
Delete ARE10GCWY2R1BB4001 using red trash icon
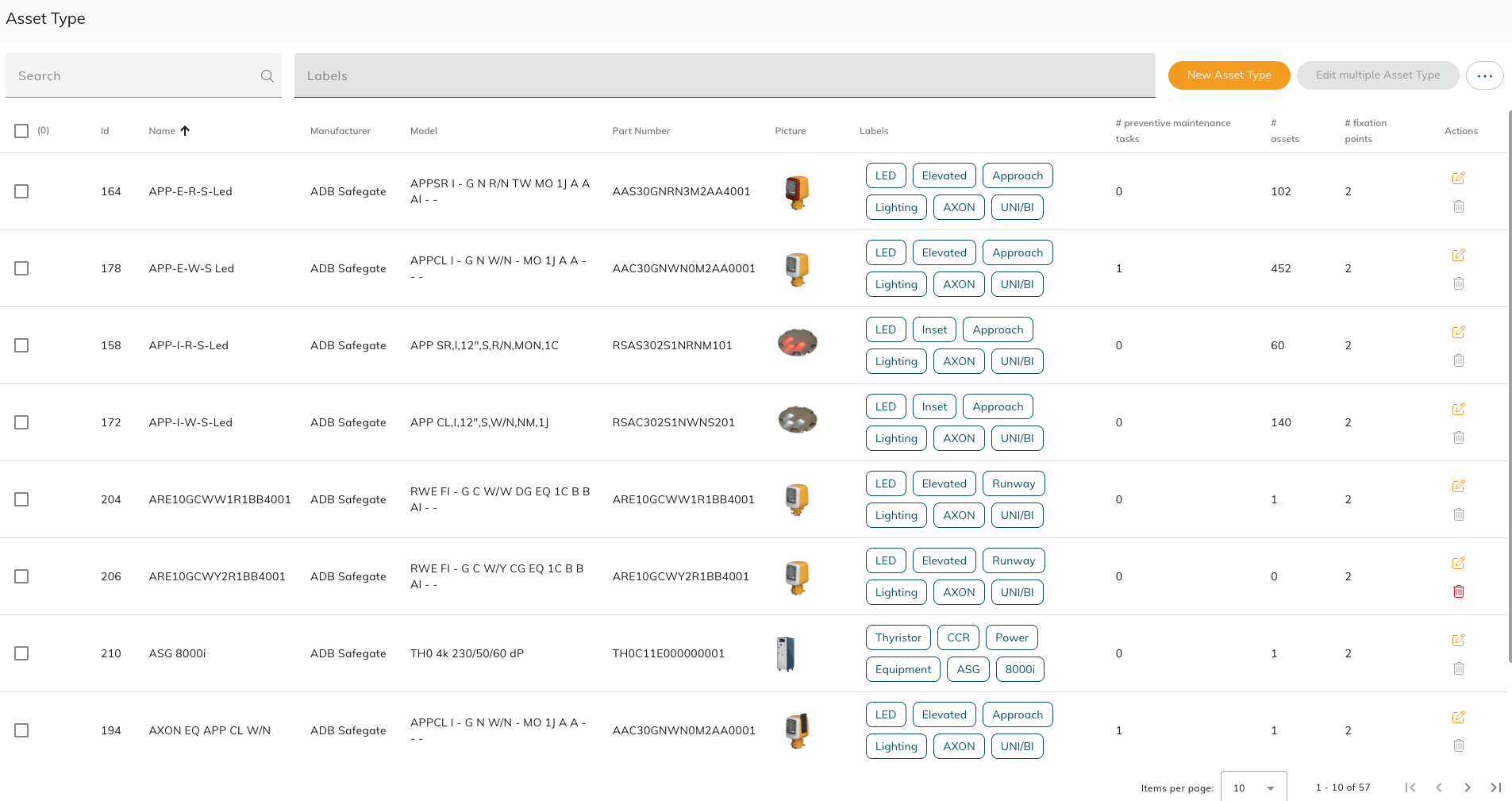coord(1459,591)
